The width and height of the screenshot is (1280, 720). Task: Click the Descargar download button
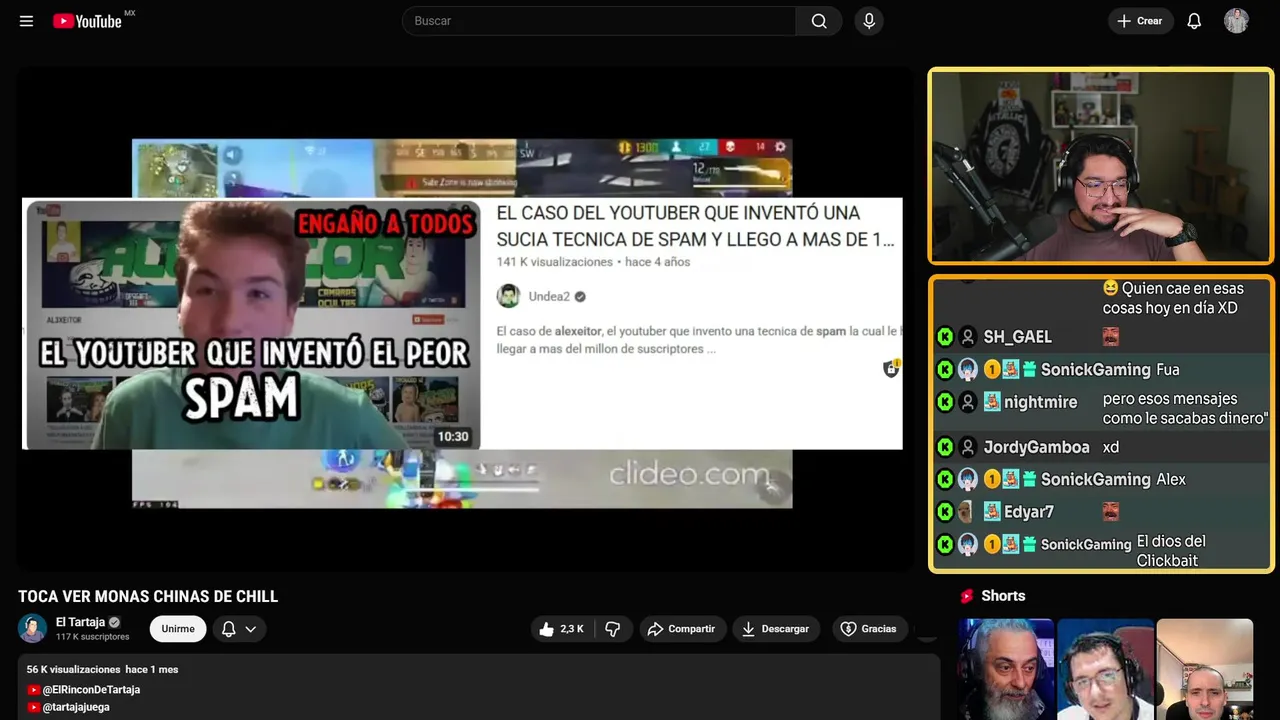[x=776, y=629]
